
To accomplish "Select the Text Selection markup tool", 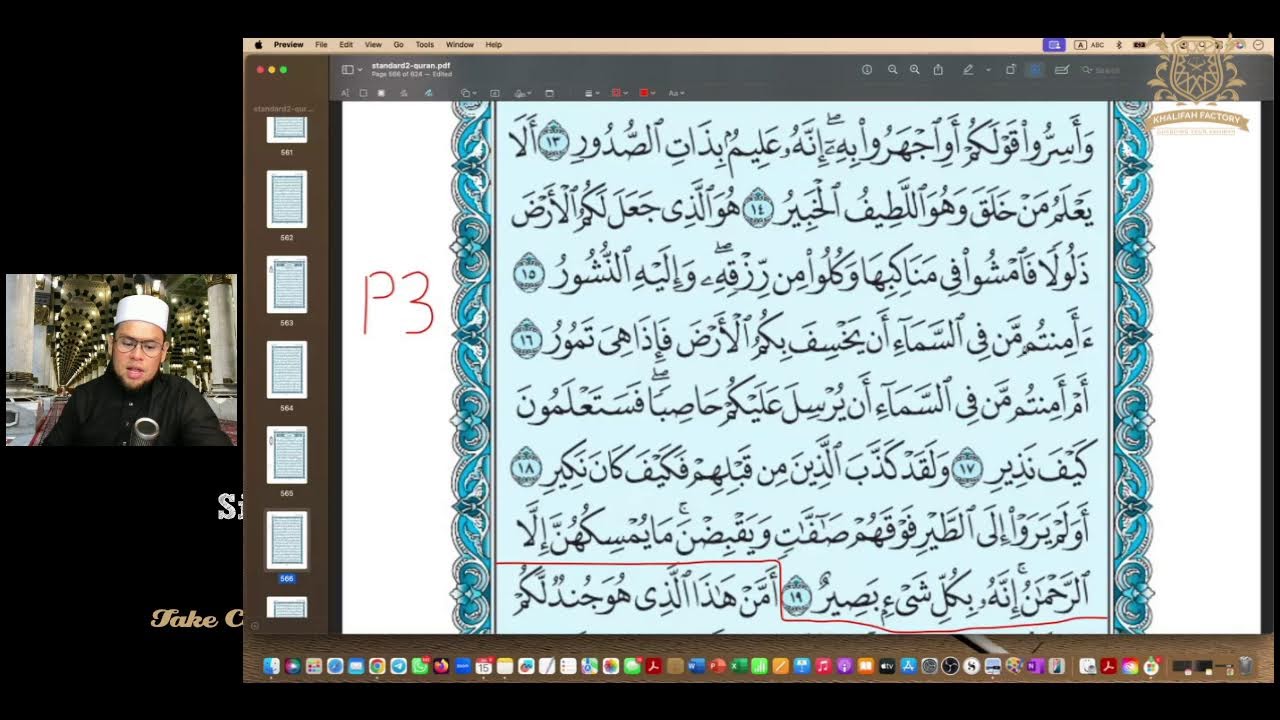I will [345, 93].
